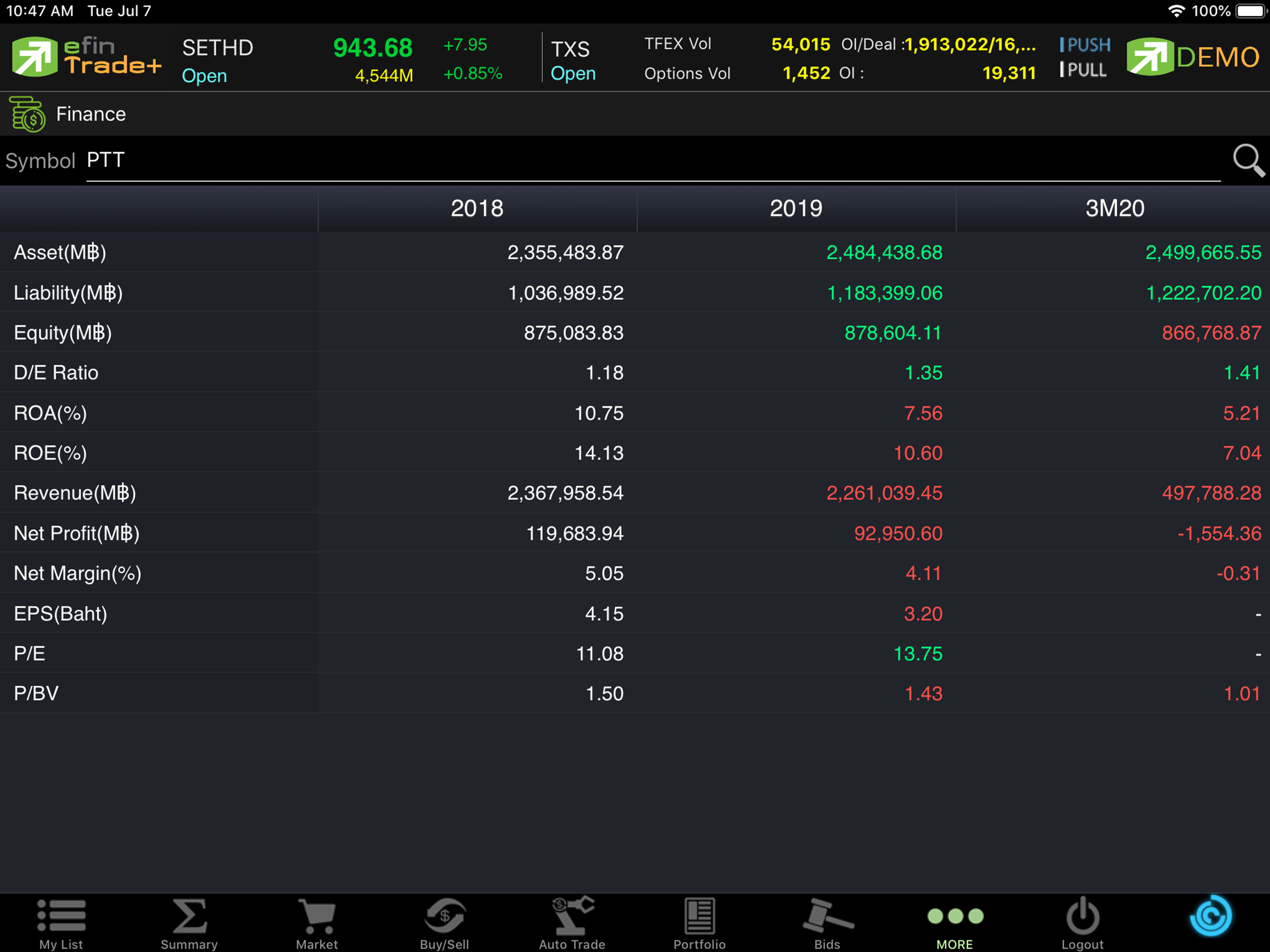This screenshot has width=1270, height=952.
Task: Open the Summary sigma tab
Action: coord(189,924)
